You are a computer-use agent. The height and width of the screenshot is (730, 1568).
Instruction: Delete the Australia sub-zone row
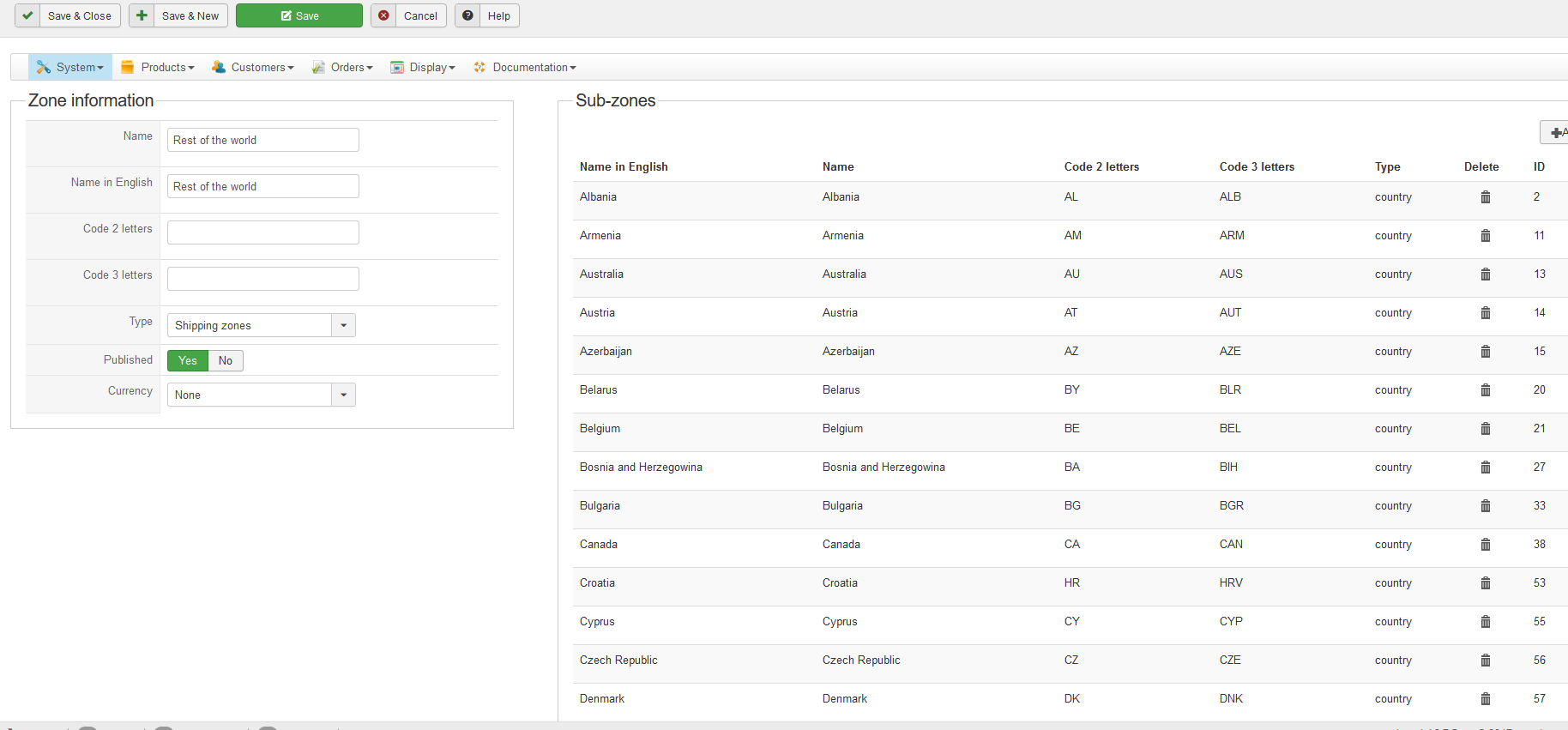tap(1485, 275)
